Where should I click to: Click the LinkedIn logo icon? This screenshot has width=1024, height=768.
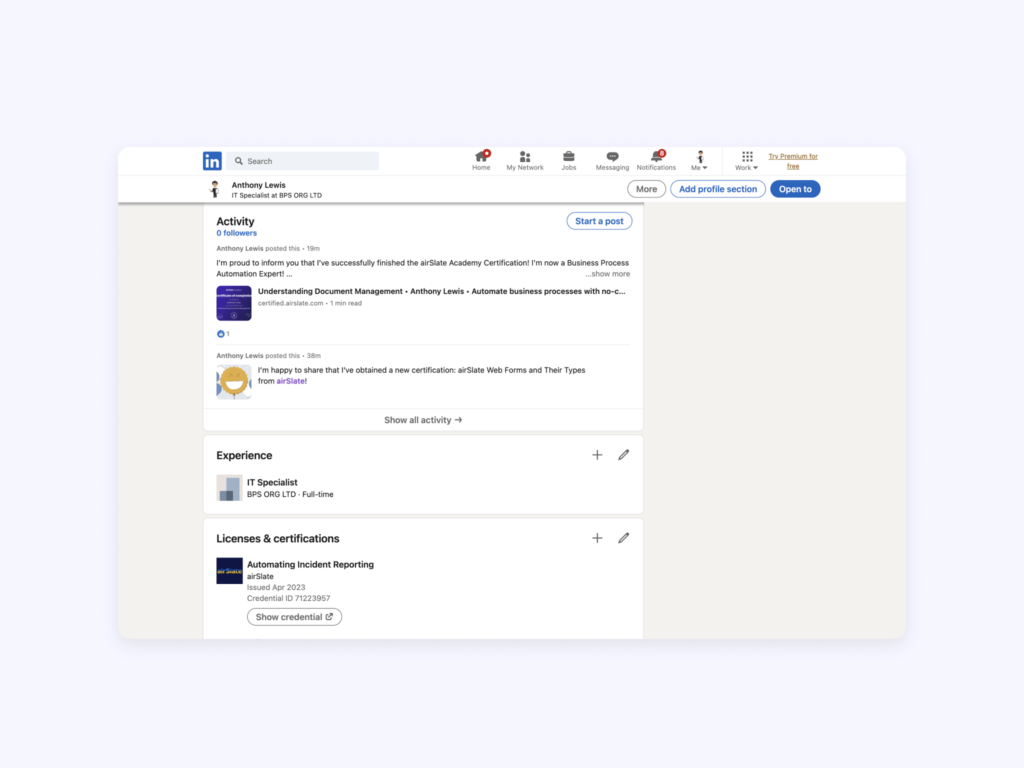coord(212,161)
